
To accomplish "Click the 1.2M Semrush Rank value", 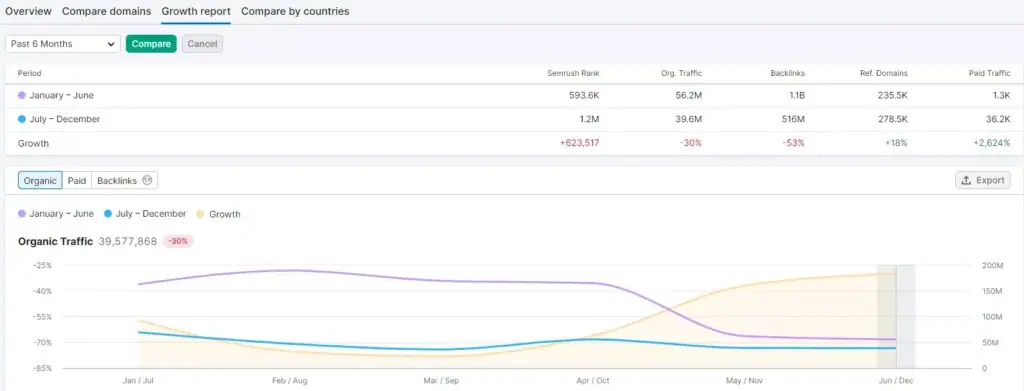I will point(590,119).
